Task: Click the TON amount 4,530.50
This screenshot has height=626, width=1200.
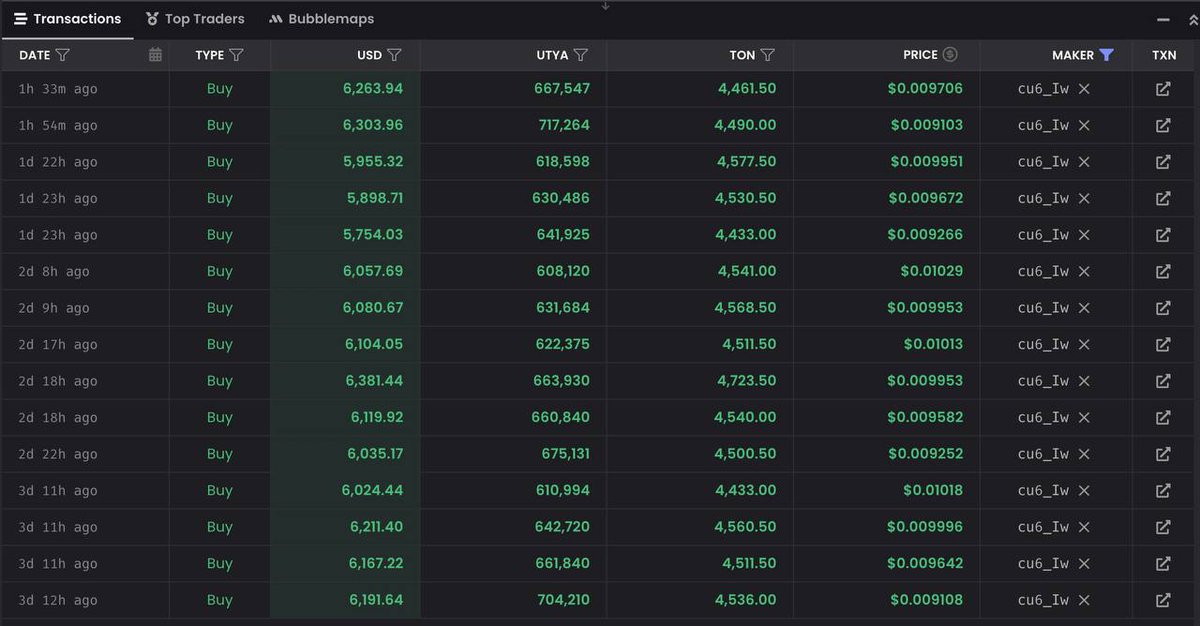Action: coord(745,198)
